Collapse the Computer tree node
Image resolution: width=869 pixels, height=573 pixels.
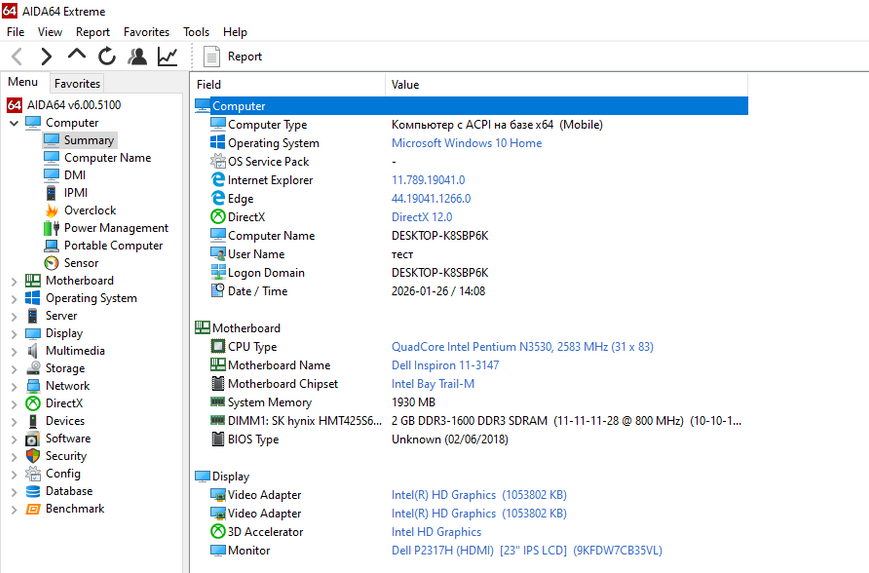(14, 123)
